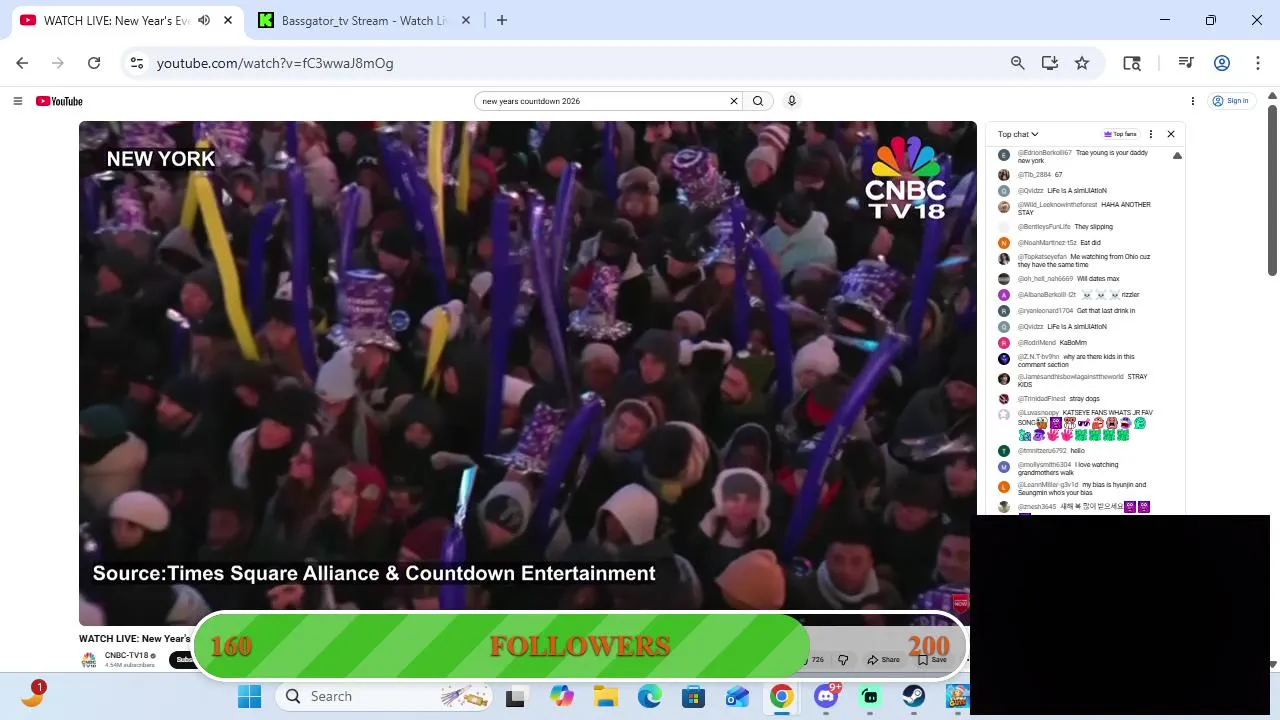Close the WATCH LIVE tab
1280x720 pixels.
point(228,20)
